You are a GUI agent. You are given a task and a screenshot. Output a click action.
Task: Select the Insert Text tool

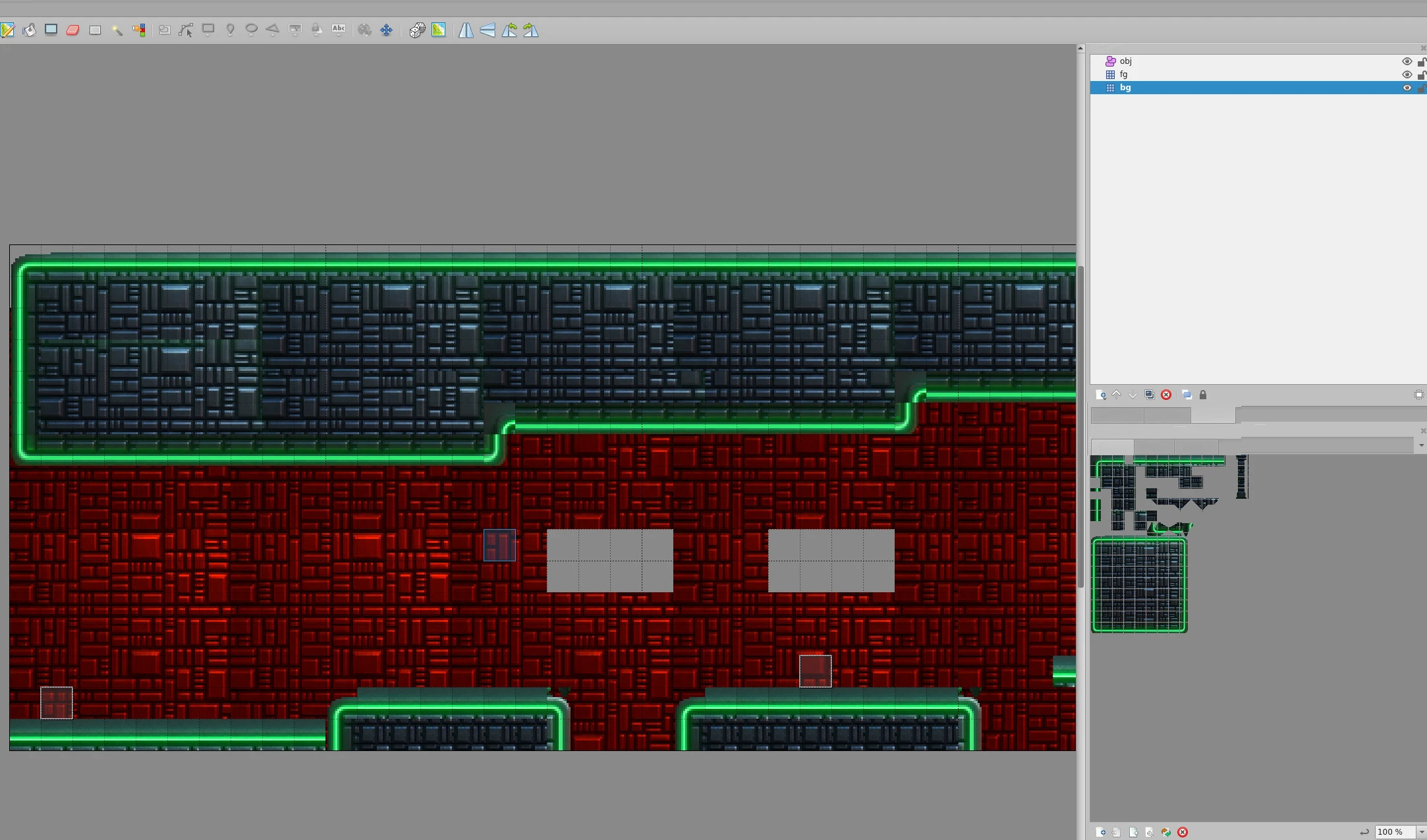pos(339,30)
